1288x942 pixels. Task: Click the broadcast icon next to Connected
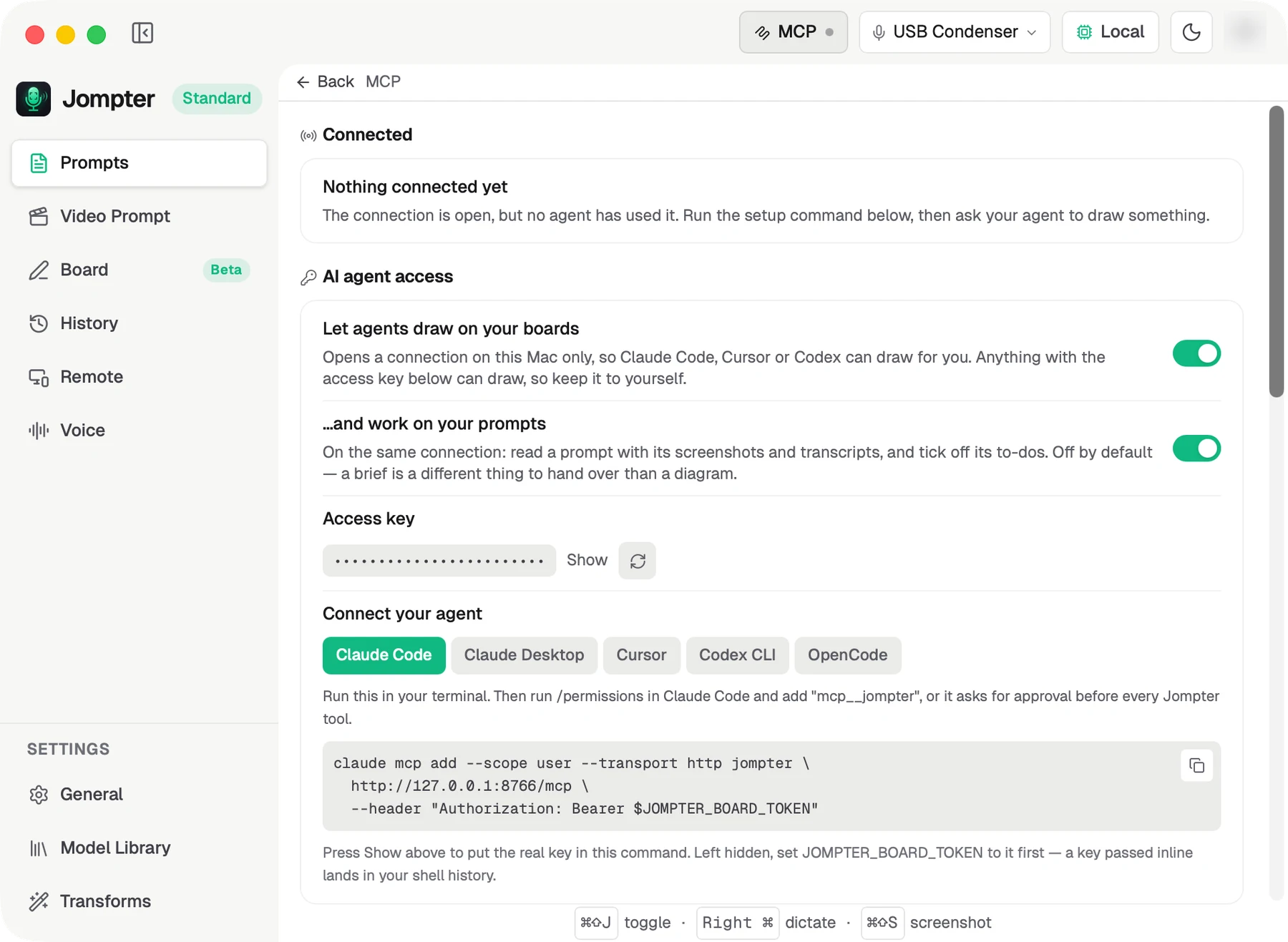(308, 136)
